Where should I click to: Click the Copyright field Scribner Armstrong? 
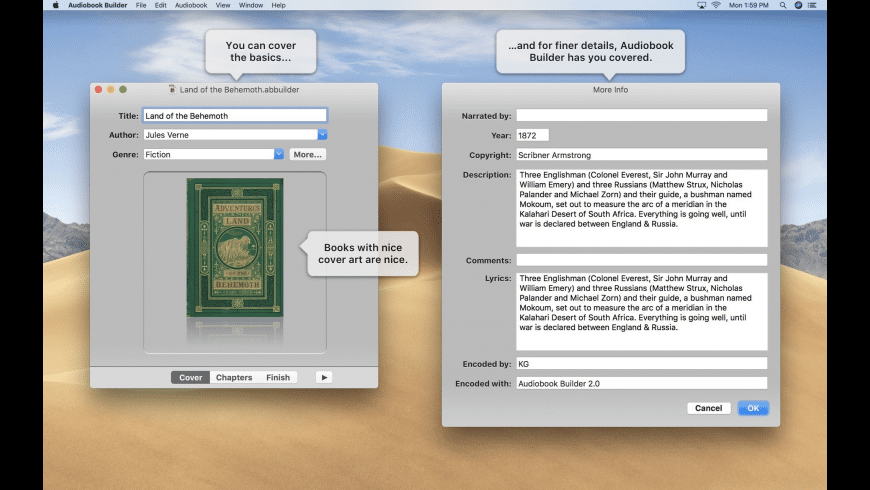[x=641, y=155]
